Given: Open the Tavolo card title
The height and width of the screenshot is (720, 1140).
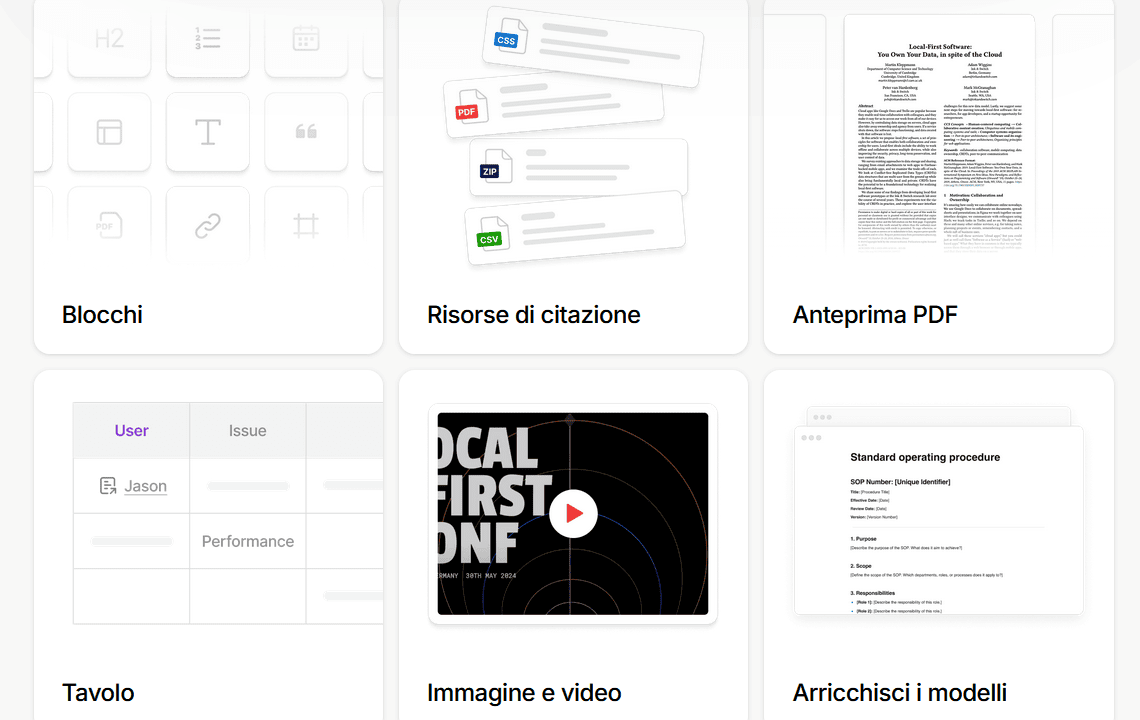Looking at the screenshot, I should [98, 692].
